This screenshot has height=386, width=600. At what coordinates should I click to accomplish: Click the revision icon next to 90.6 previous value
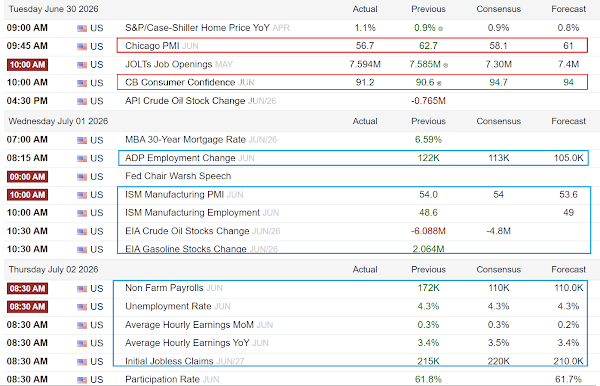[439, 83]
